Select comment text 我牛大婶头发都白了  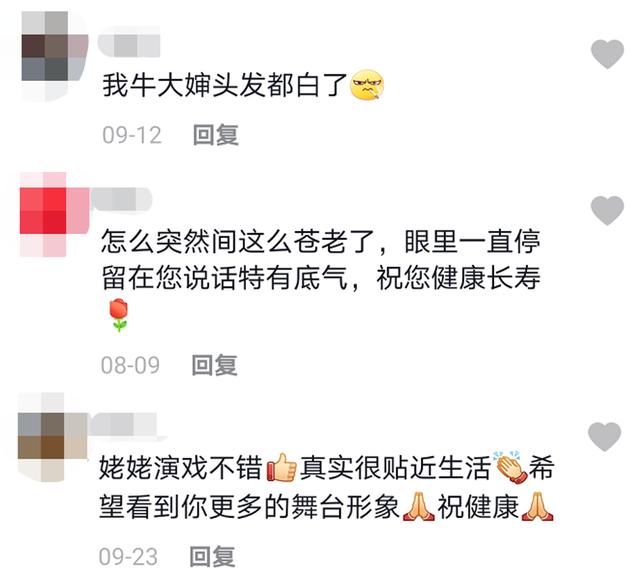pyautogui.click(x=224, y=85)
